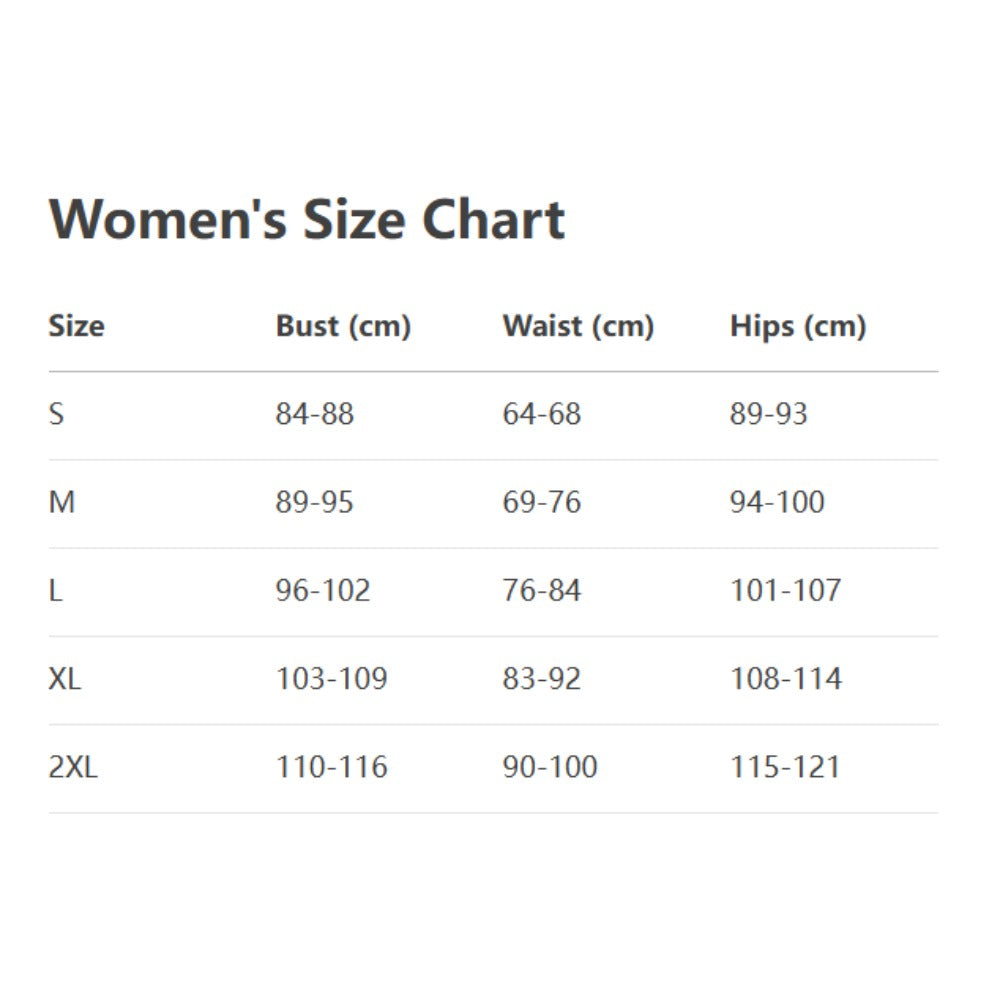Image resolution: width=1000 pixels, height=1000 pixels.
Task: Click the 101-107 hips measurement cell
Action: coord(785,590)
